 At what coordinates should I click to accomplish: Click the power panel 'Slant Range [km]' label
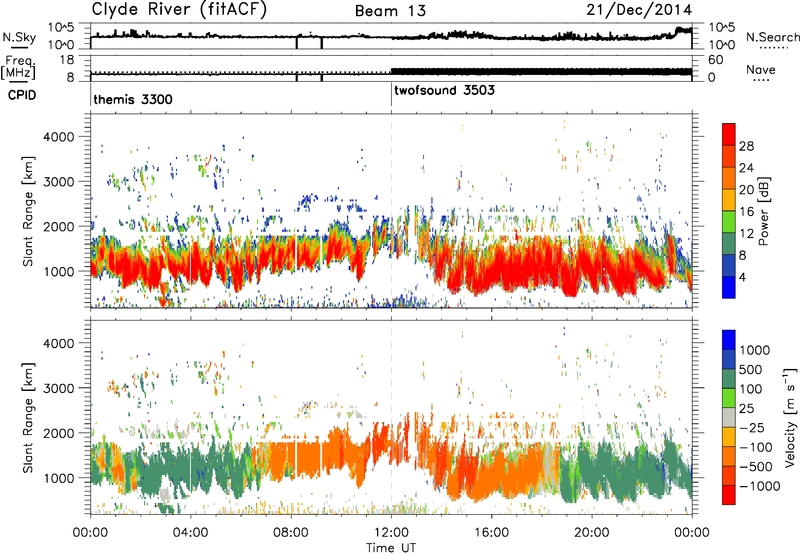pyautogui.click(x=27, y=211)
